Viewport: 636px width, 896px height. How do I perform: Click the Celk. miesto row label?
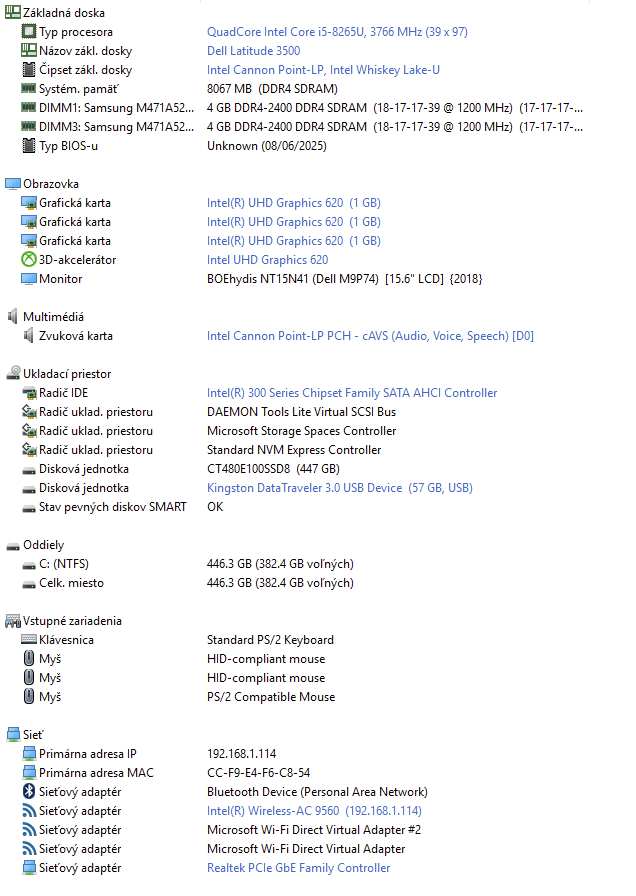pos(71,583)
